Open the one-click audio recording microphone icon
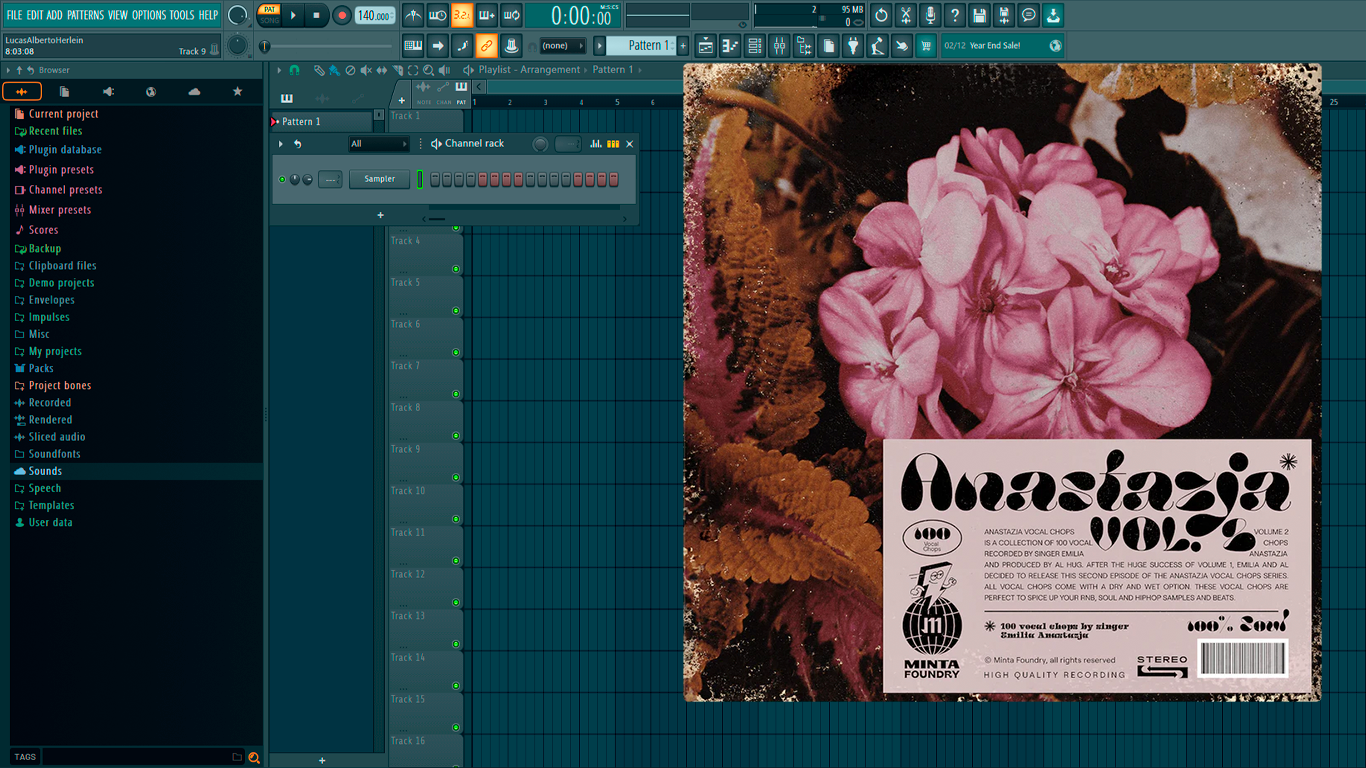1366x768 pixels. (x=930, y=15)
